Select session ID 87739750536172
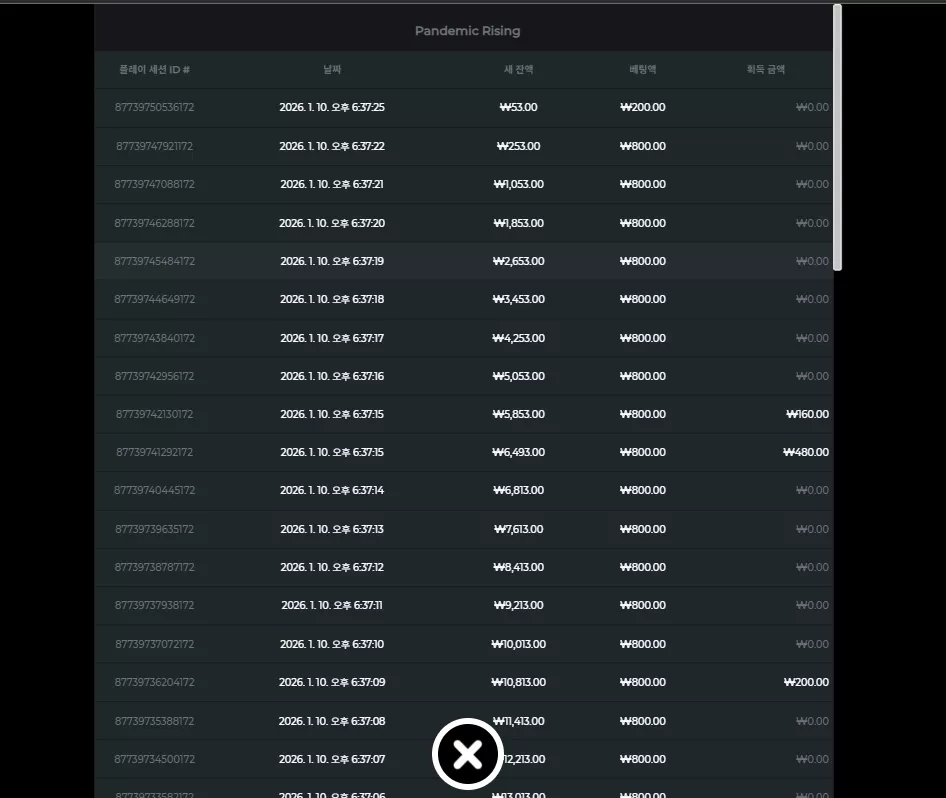 pos(154,107)
